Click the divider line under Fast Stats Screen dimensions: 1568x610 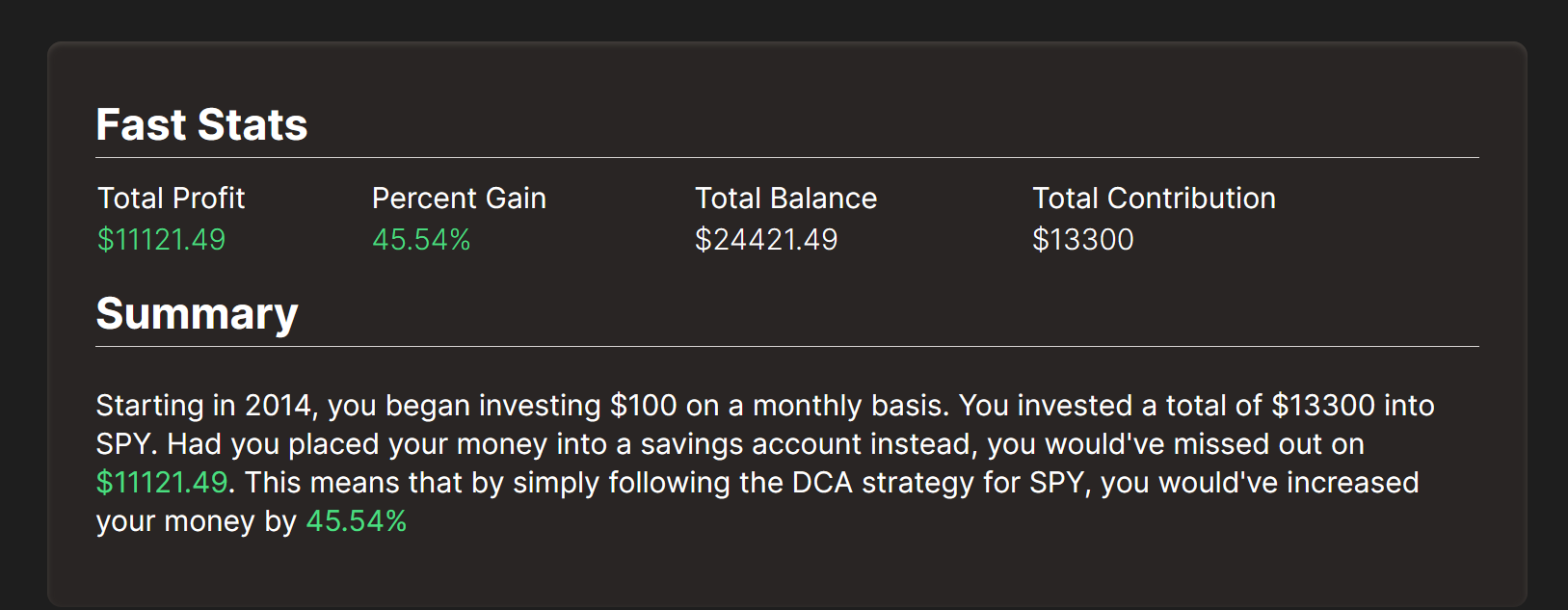[x=786, y=157]
